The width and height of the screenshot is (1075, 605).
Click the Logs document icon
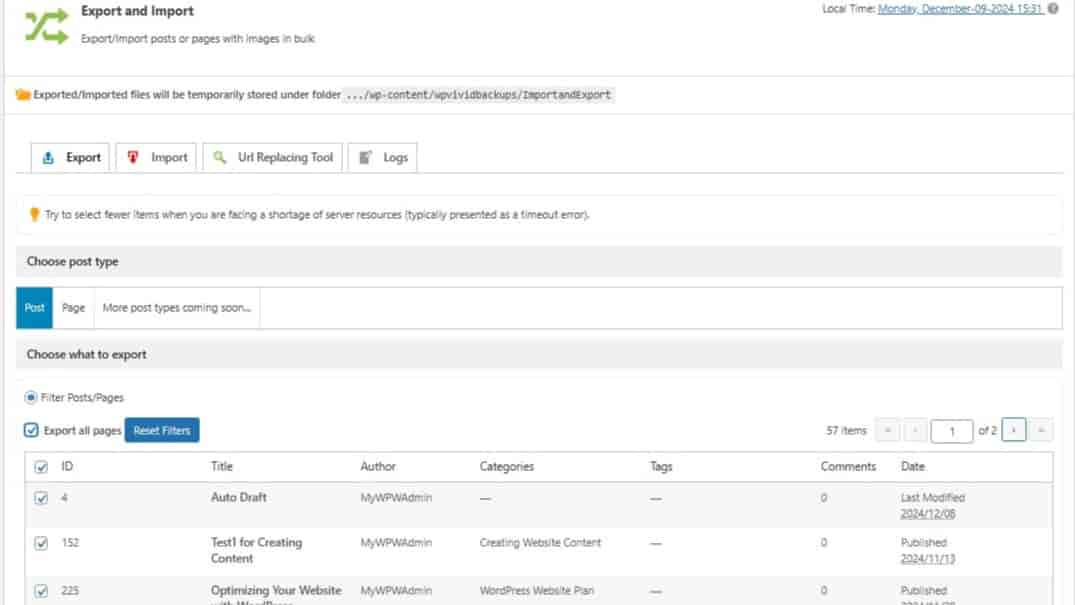click(366, 157)
